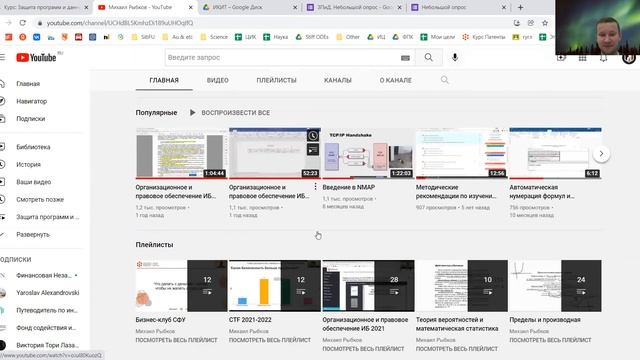This screenshot has height=360, width=640.
Task: Click Other bookmark folder
Action: point(348,37)
